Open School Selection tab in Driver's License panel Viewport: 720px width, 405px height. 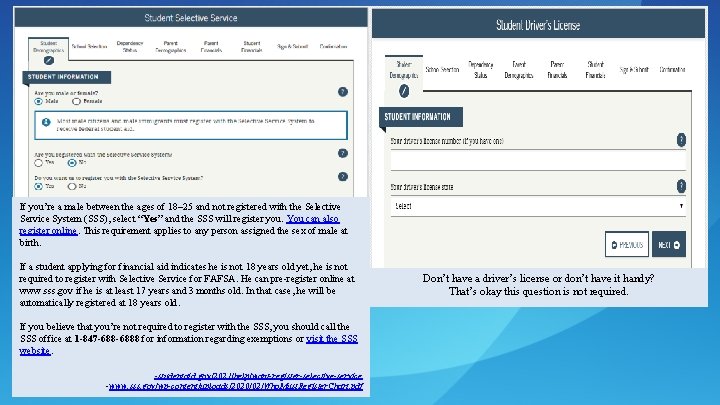click(x=442, y=70)
